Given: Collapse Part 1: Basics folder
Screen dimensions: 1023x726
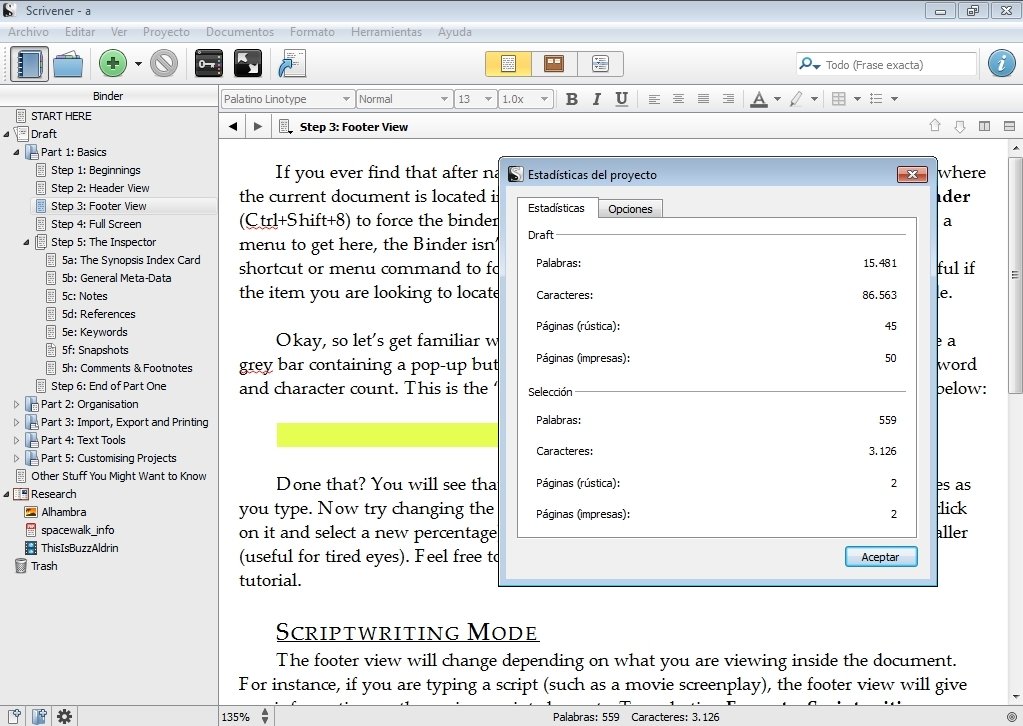Looking at the screenshot, I should pyautogui.click(x=16, y=153).
